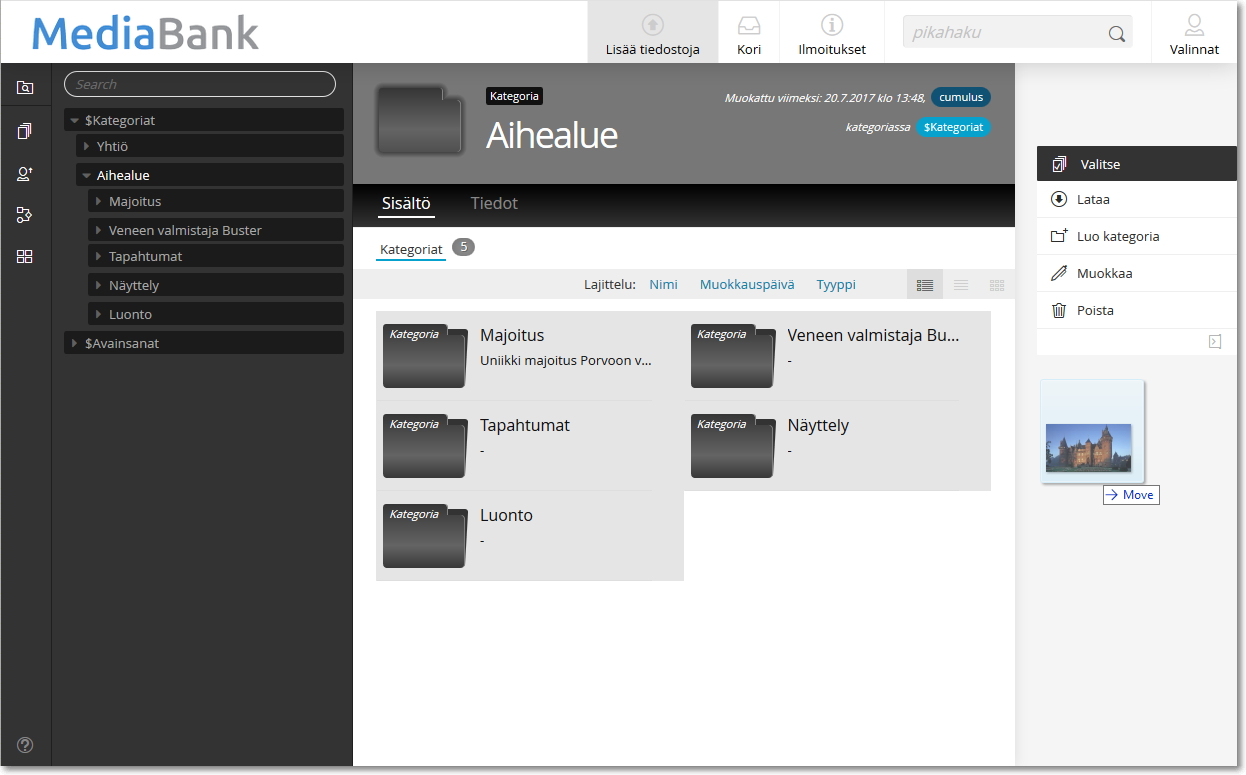Click the magnifier icon in pikahaku
Viewport: 1246px width, 775px height.
1117,34
